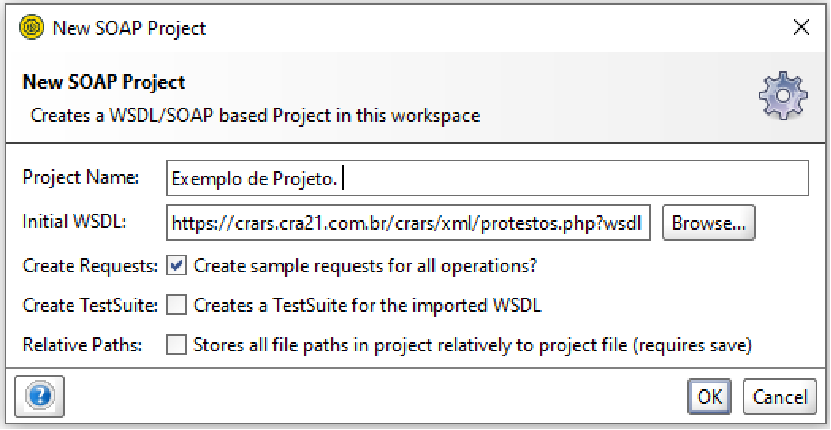
Task: Close the New SOAP Project dialog
Action: 801,28
